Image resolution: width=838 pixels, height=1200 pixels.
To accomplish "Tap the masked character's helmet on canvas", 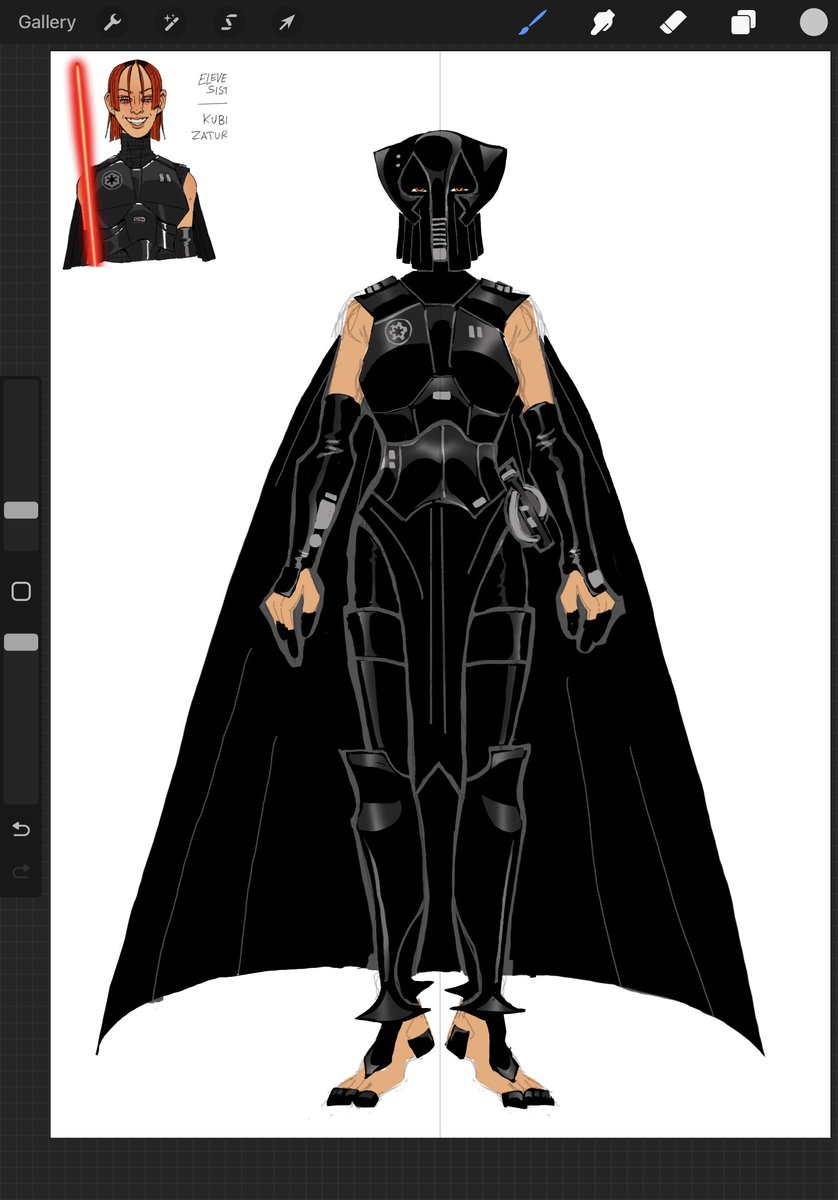I will pyautogui.click(x=438, y=203).
